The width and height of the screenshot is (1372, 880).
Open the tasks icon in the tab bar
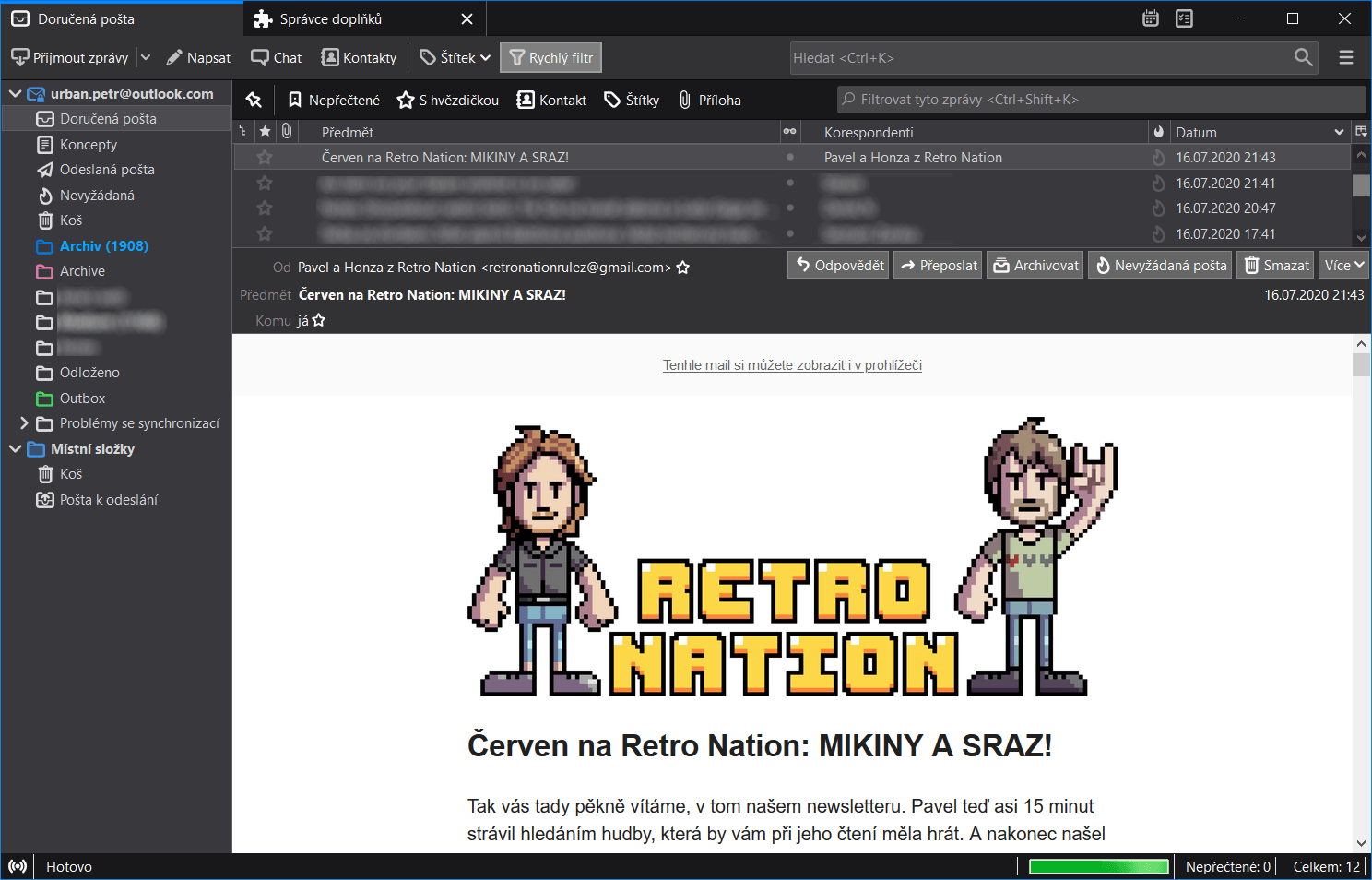(x=1185, y=18)
